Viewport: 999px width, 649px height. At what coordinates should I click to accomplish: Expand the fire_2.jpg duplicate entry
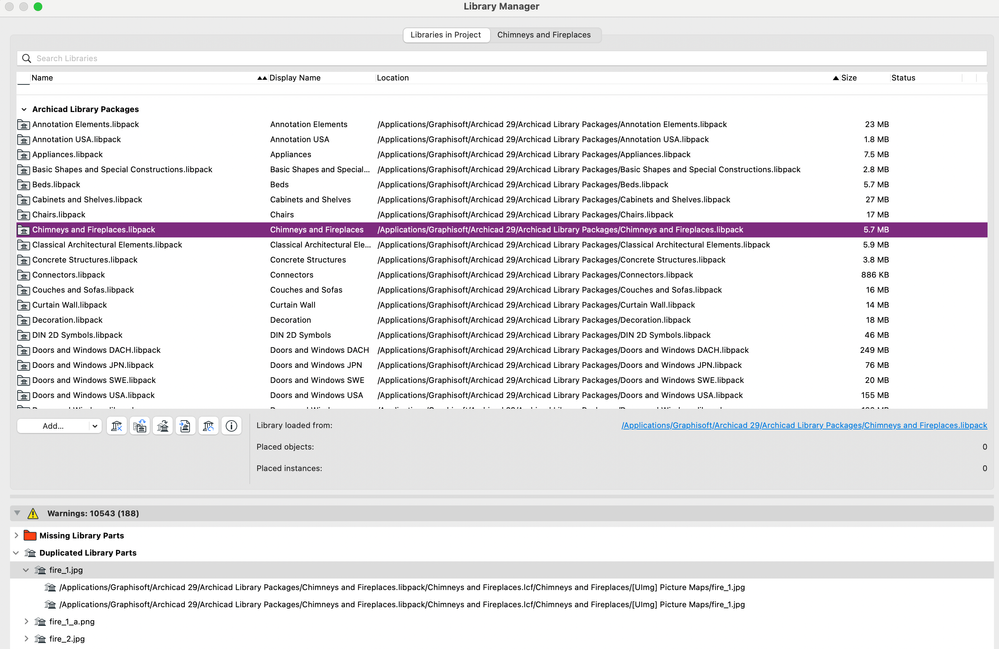(x=26, y=639)
